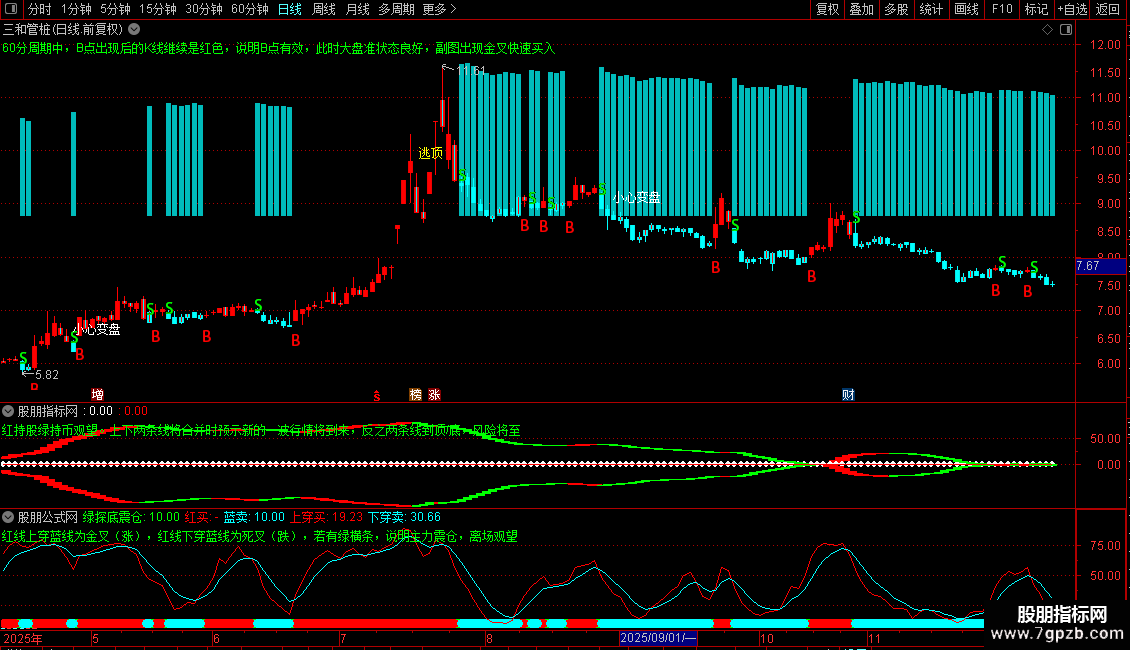Click the 标记 mark button

[x=1036, y=9]
